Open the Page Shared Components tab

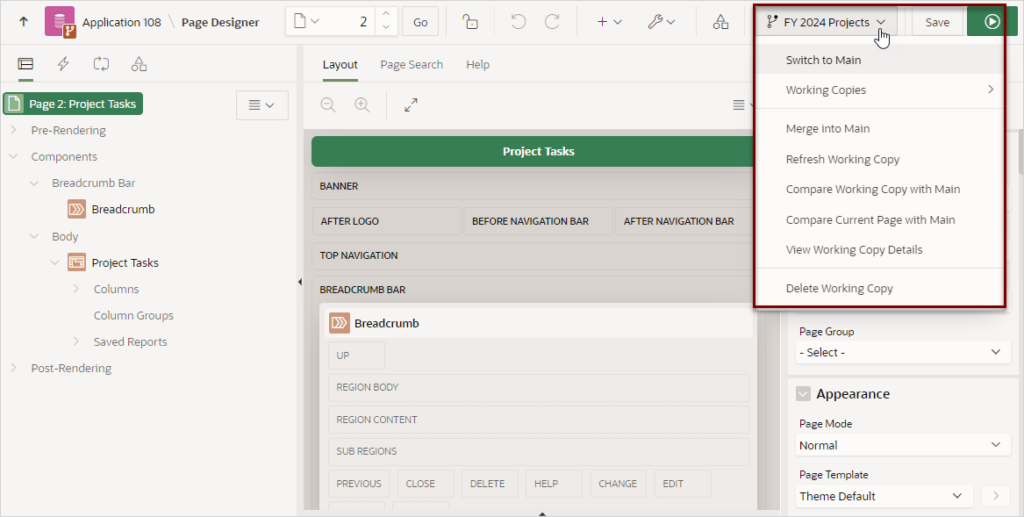139,64
